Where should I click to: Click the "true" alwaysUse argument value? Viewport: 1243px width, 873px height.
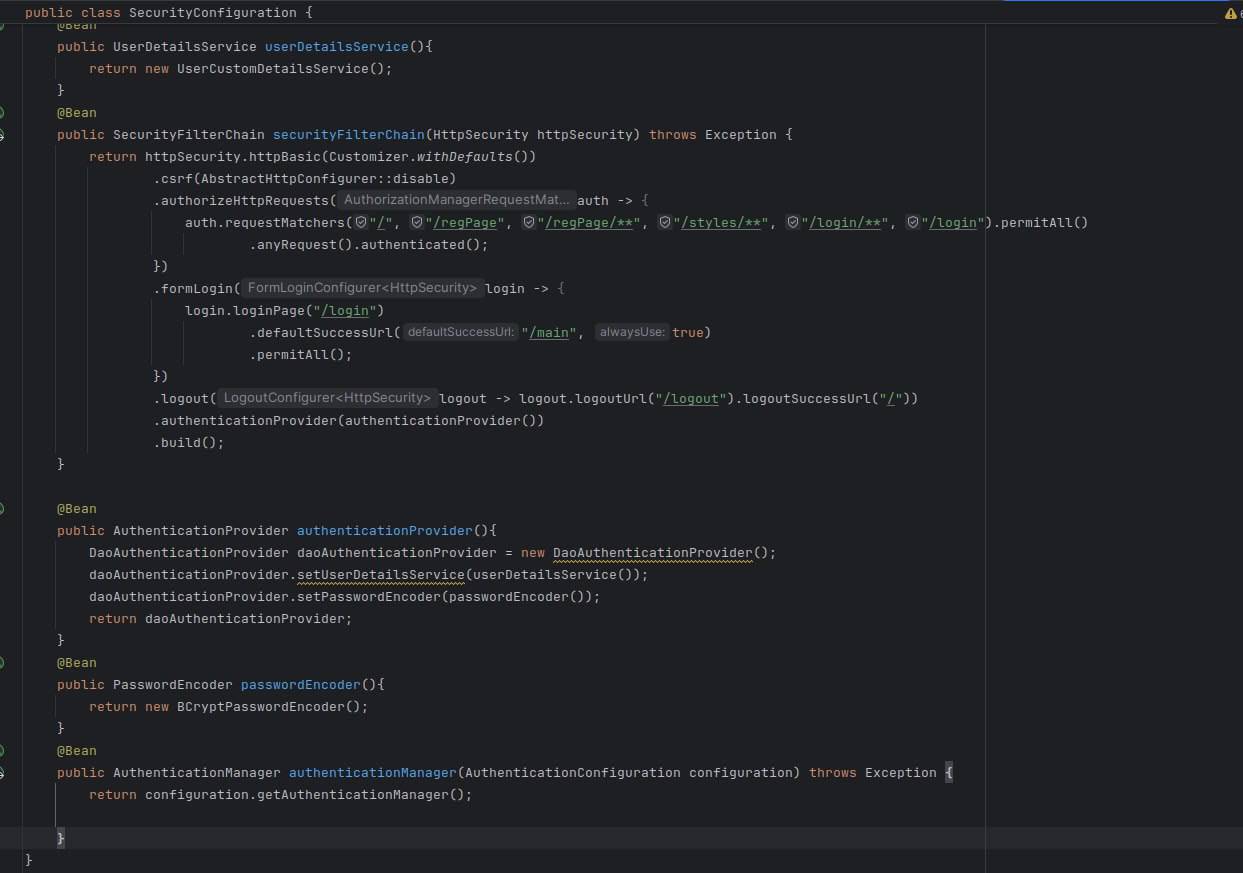click(688, 332)
